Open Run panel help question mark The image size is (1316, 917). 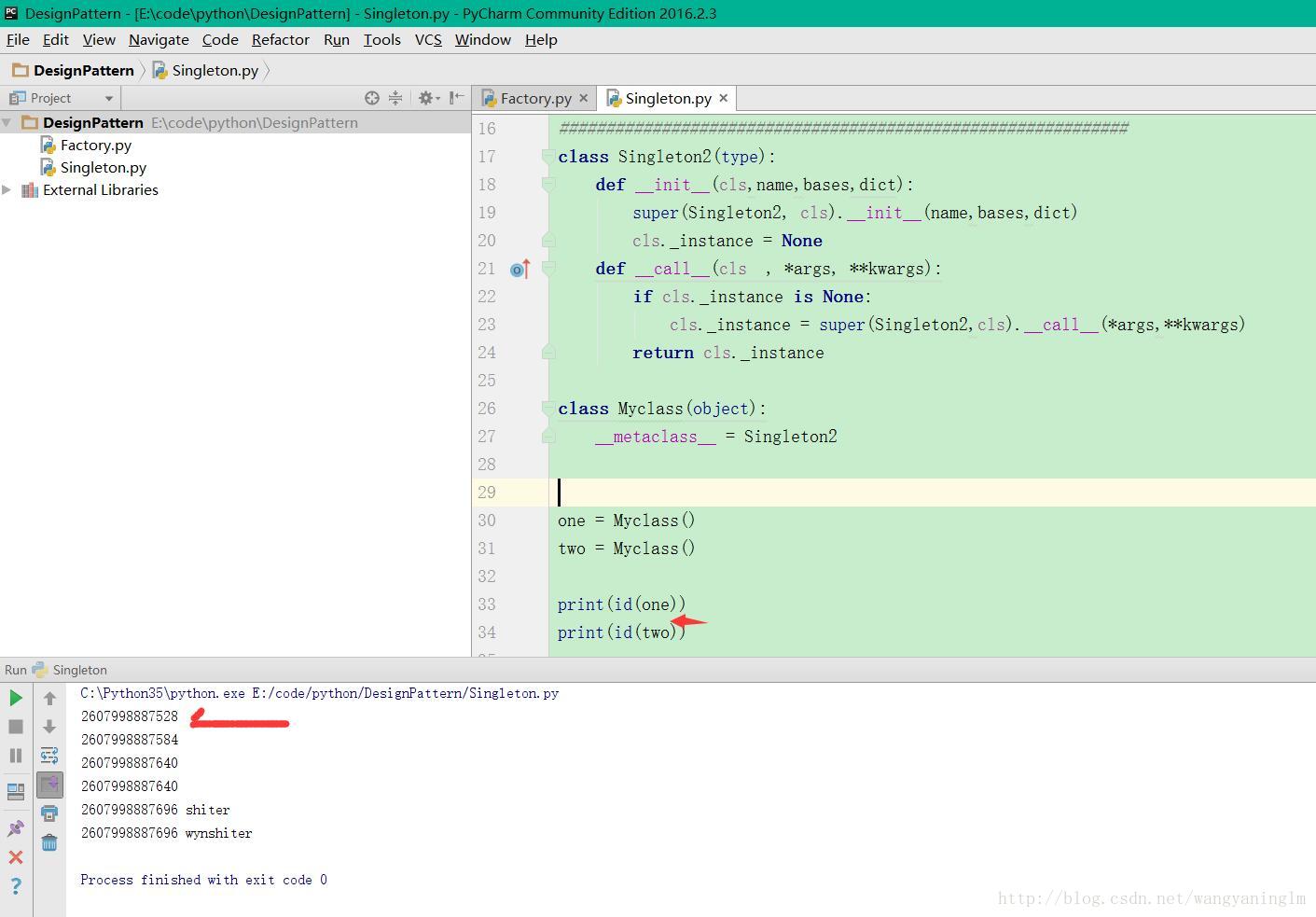click(x=16, y=886)
